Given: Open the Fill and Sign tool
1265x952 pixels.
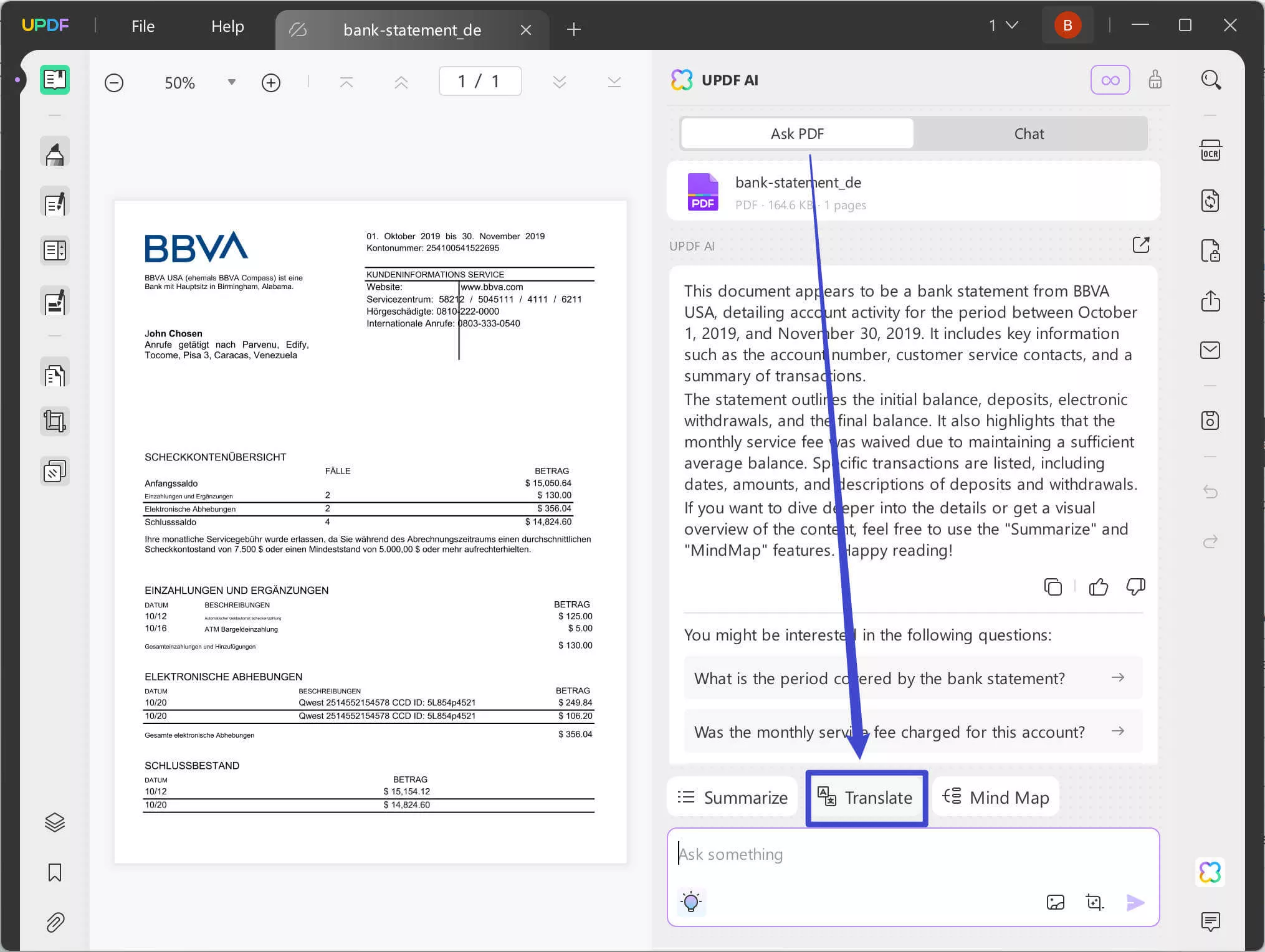Looking at the screenshot, I should [55, 302].
